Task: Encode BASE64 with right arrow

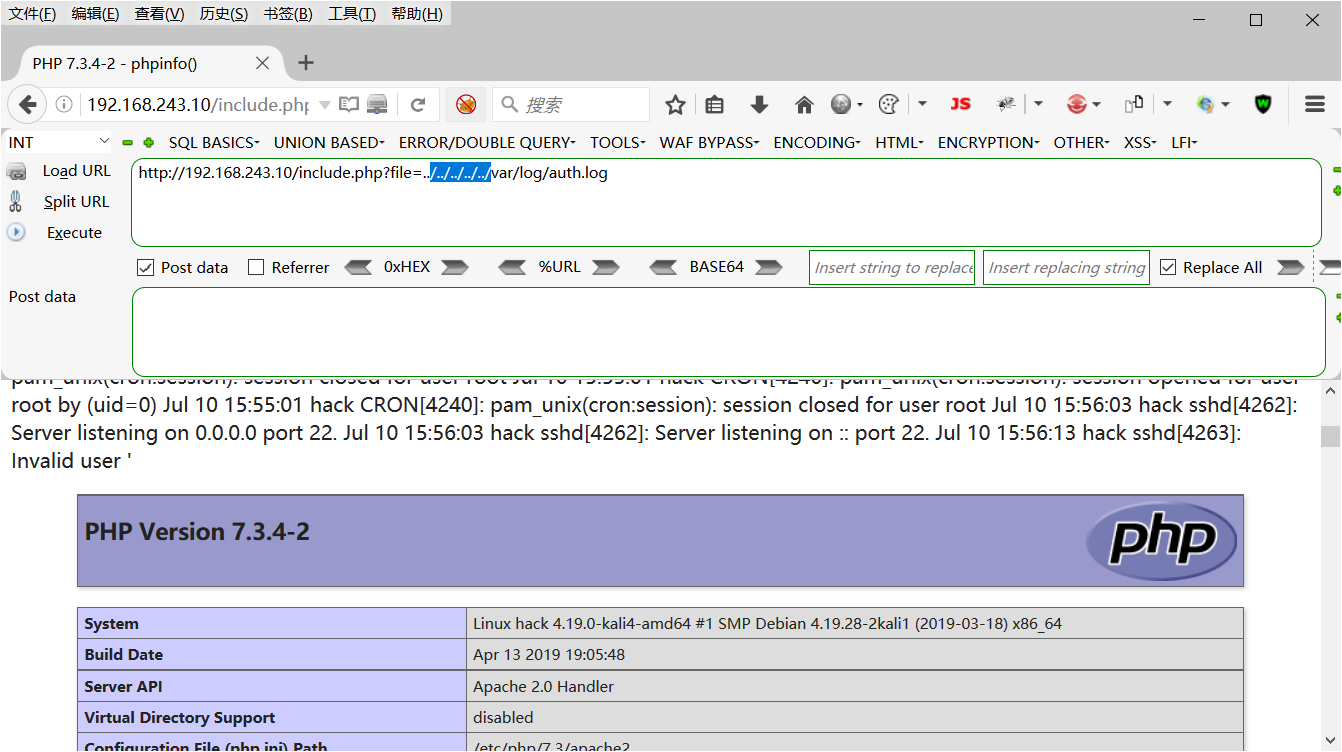Action: click(x=769, y=267)
